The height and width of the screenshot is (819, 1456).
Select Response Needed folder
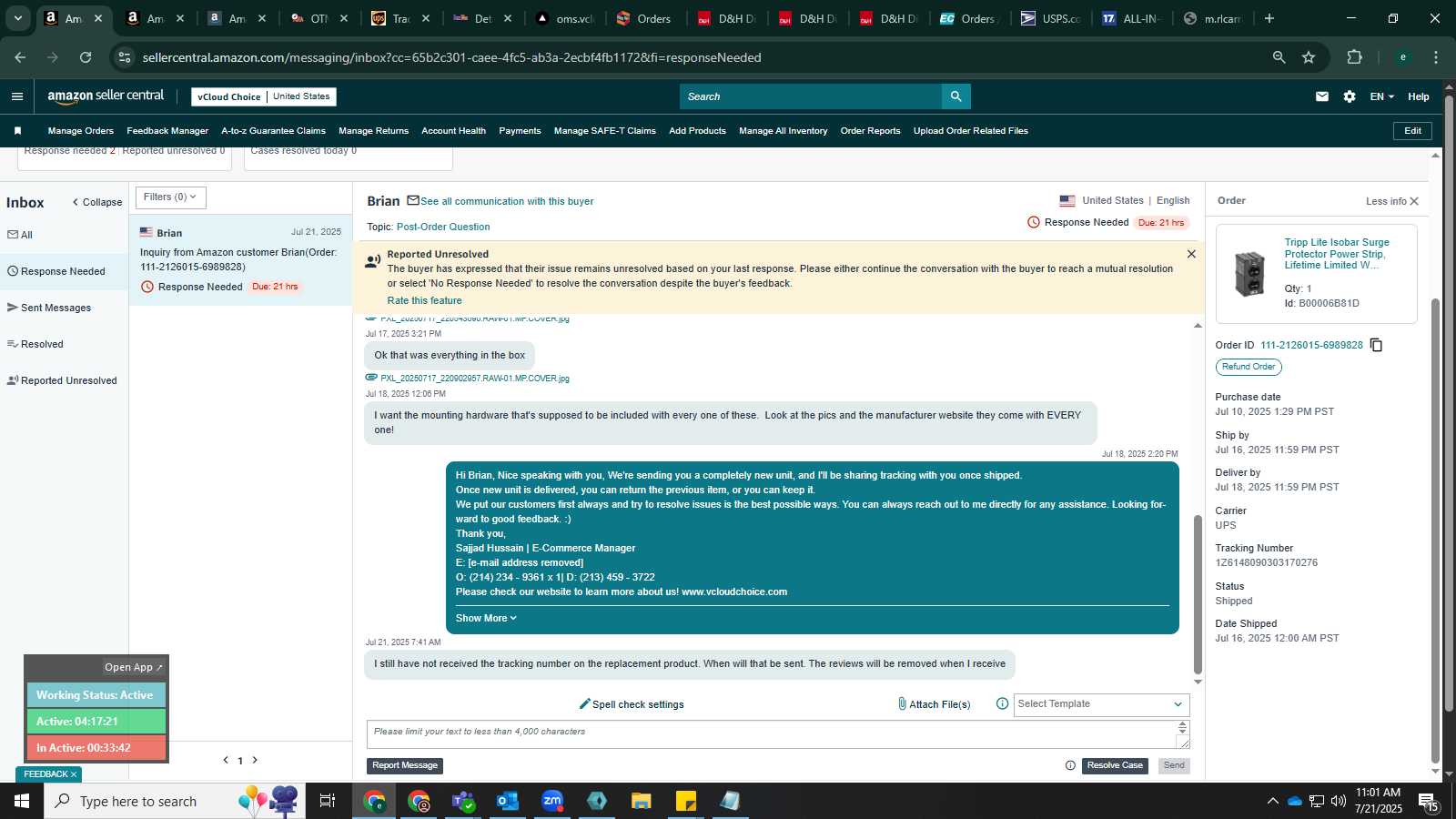pyautogui.click(x=64, y=271)
